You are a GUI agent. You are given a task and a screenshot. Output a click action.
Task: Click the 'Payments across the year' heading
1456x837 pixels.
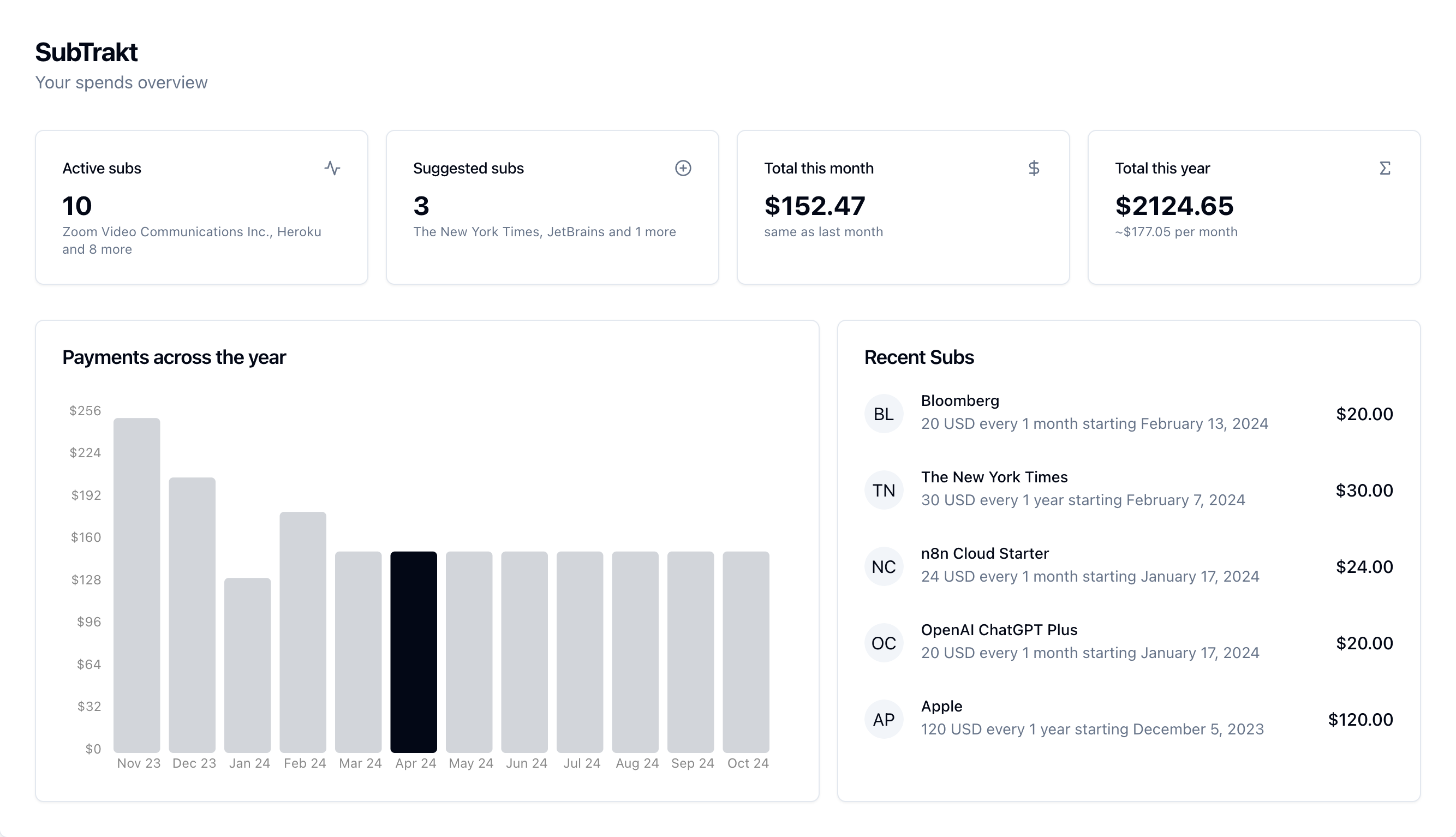[x=174, y=357]
